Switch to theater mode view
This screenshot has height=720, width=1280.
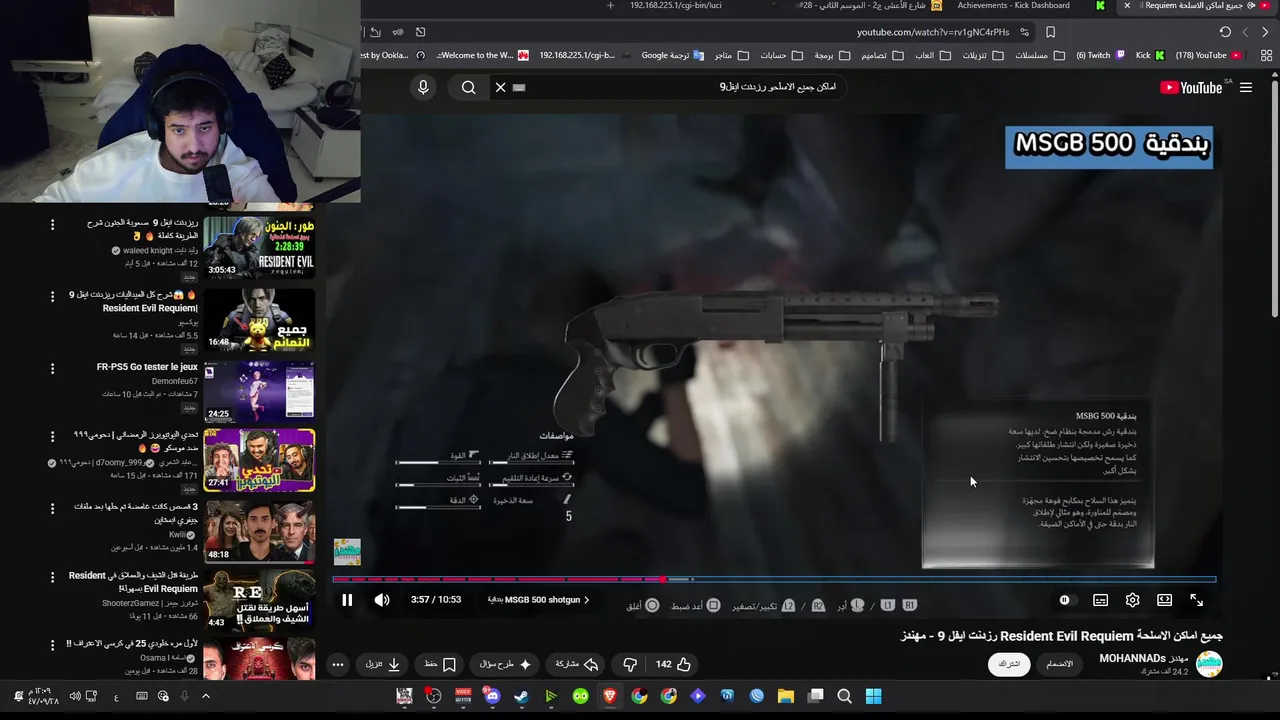click(x=1164, y=600)
